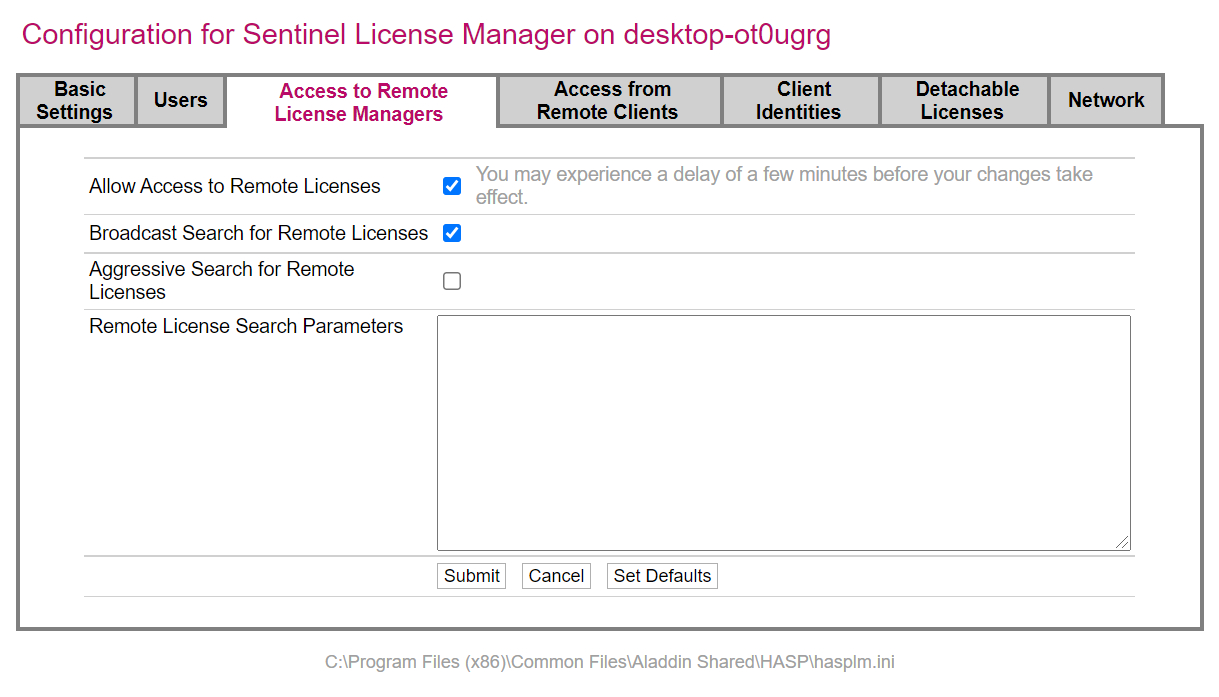
Task: Click the Remote License Search Parameters label
Action: tap(246, 327)
